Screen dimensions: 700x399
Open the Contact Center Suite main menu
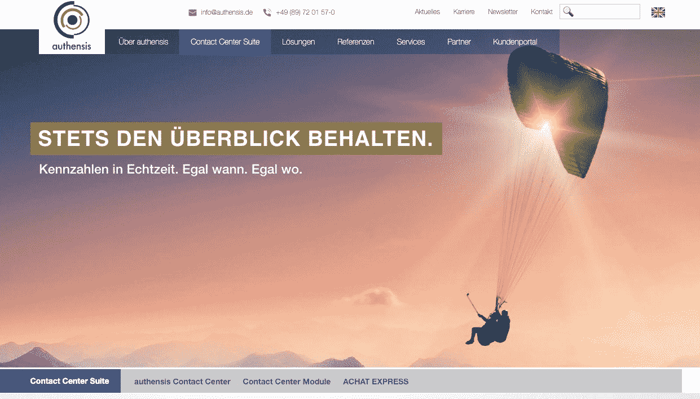[225, 42]
